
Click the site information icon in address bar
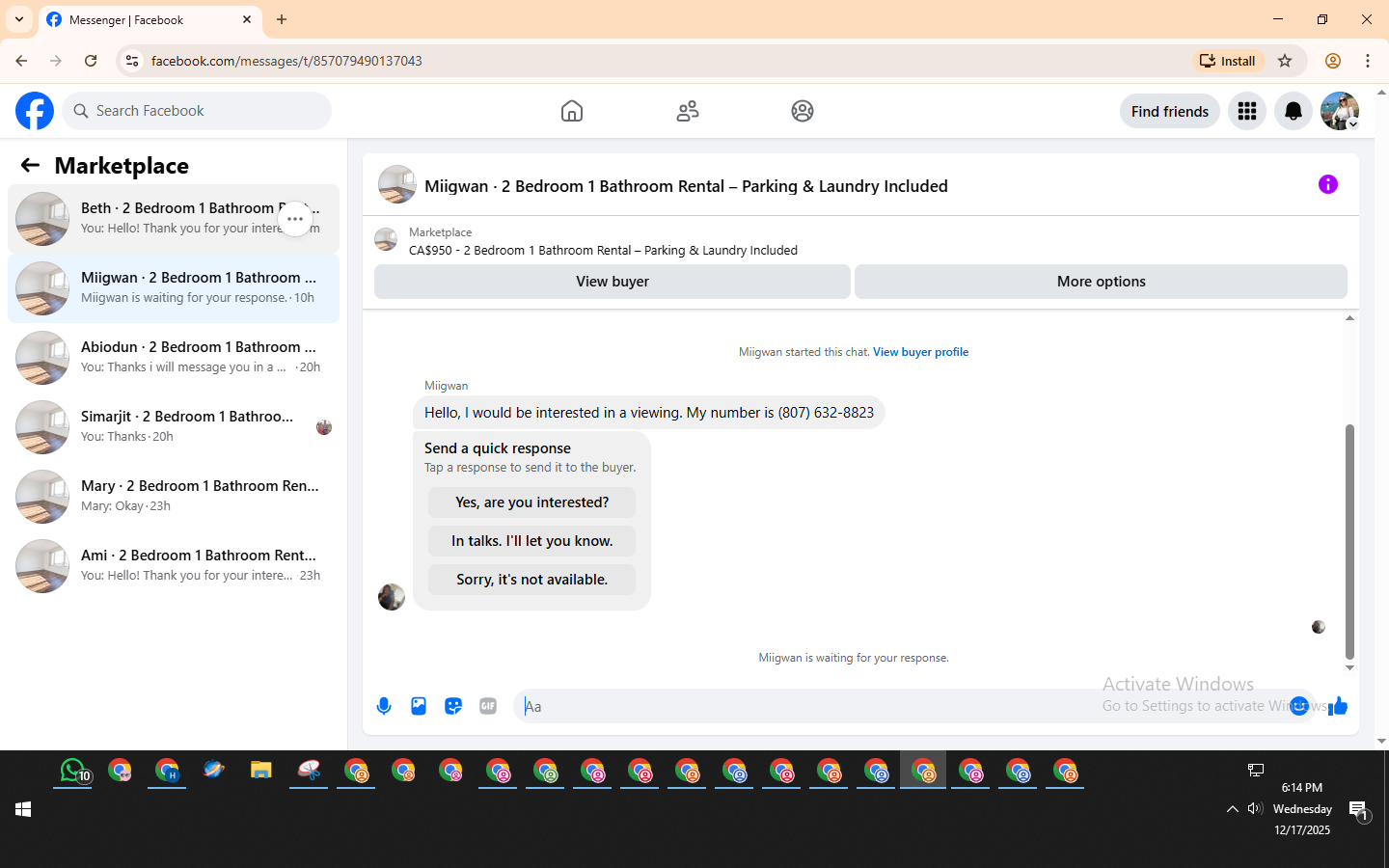pos(132,61)
